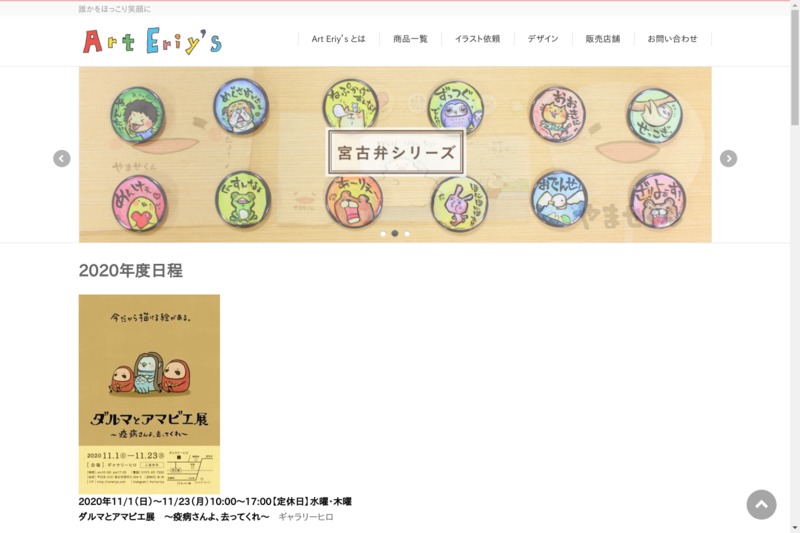This screenshot has width=800, height=533.
Task: Open the お問い合わせ contact link
Action: [672, 39]
